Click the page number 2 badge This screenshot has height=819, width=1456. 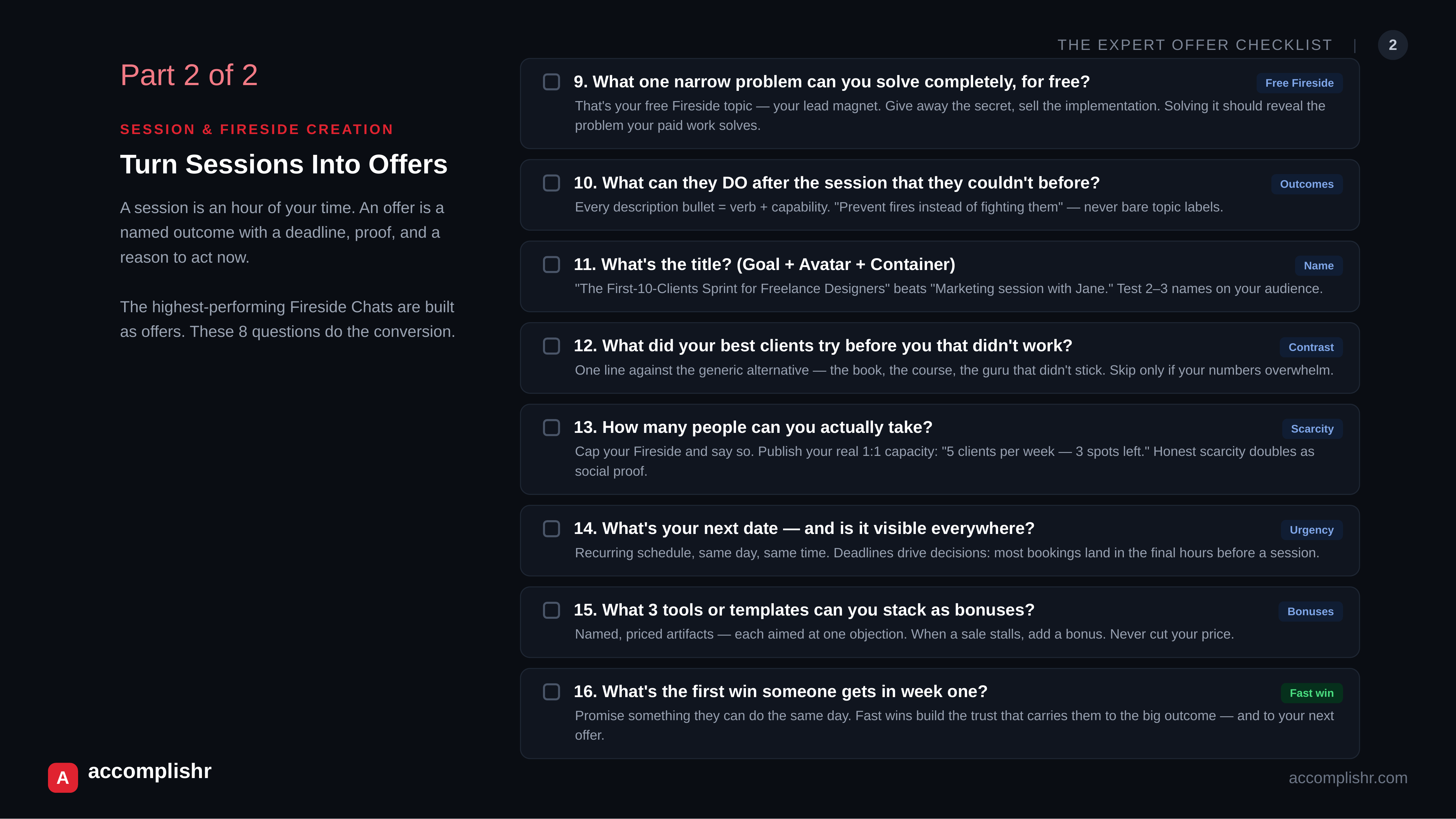(1393, 45)
